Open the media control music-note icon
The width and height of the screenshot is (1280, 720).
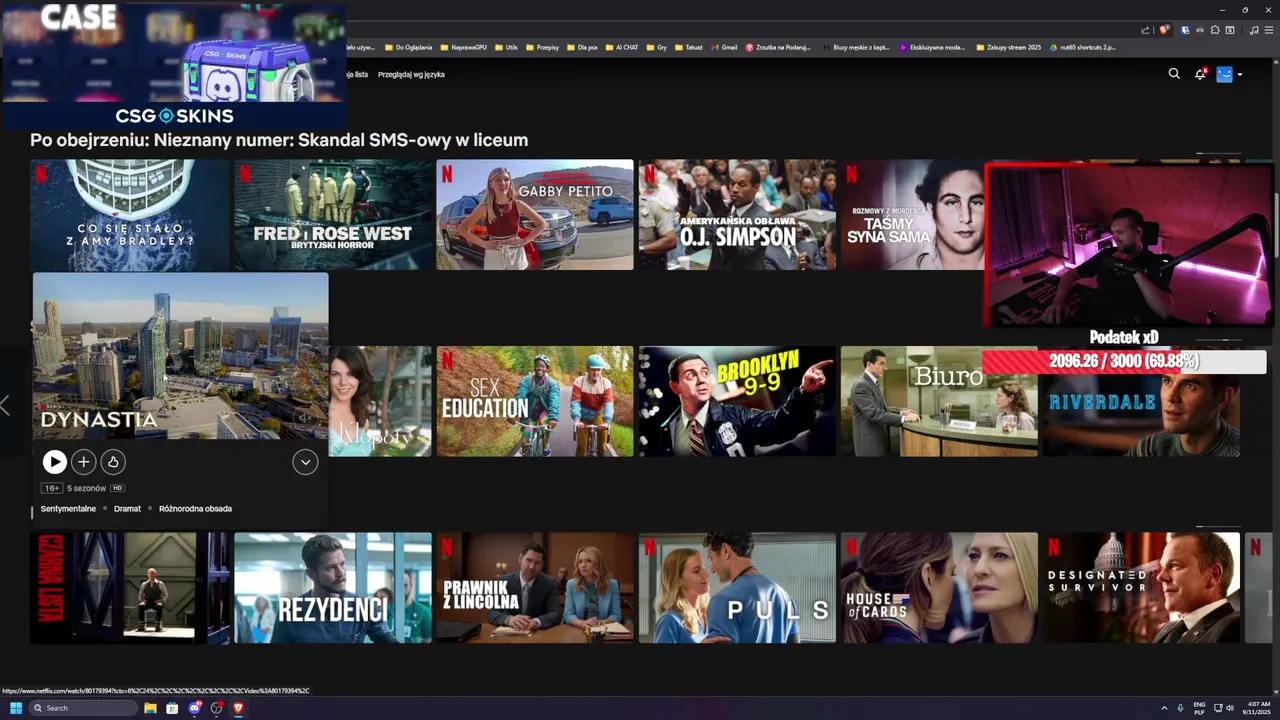(1254, 30)
